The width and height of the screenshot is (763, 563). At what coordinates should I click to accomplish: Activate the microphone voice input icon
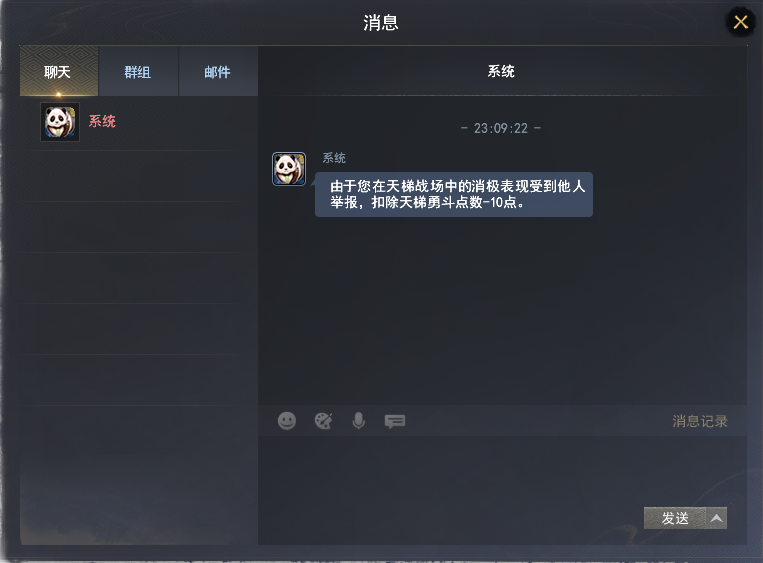point(359,421)
